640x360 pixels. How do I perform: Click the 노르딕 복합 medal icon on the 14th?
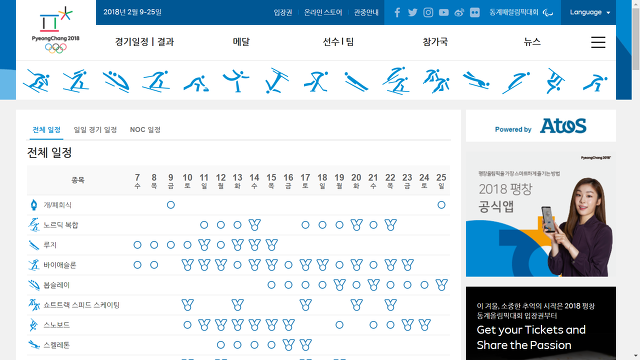click(x=254, y=224)
